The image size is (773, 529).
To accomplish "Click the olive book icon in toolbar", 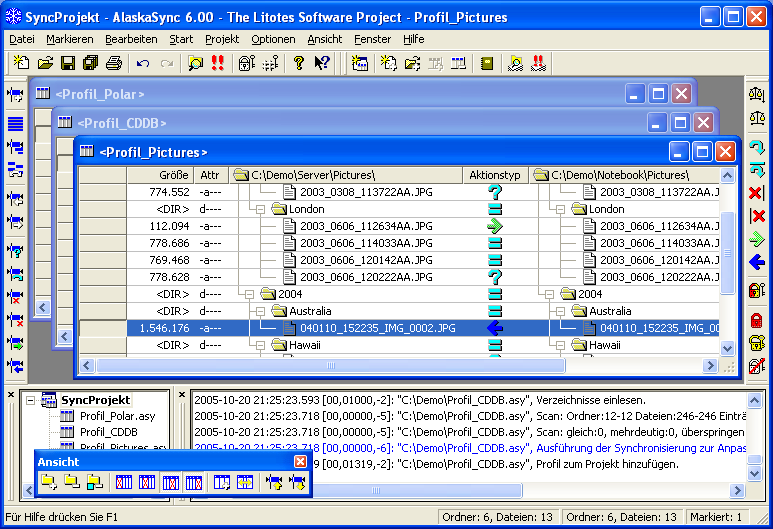I will click(487, 63).
